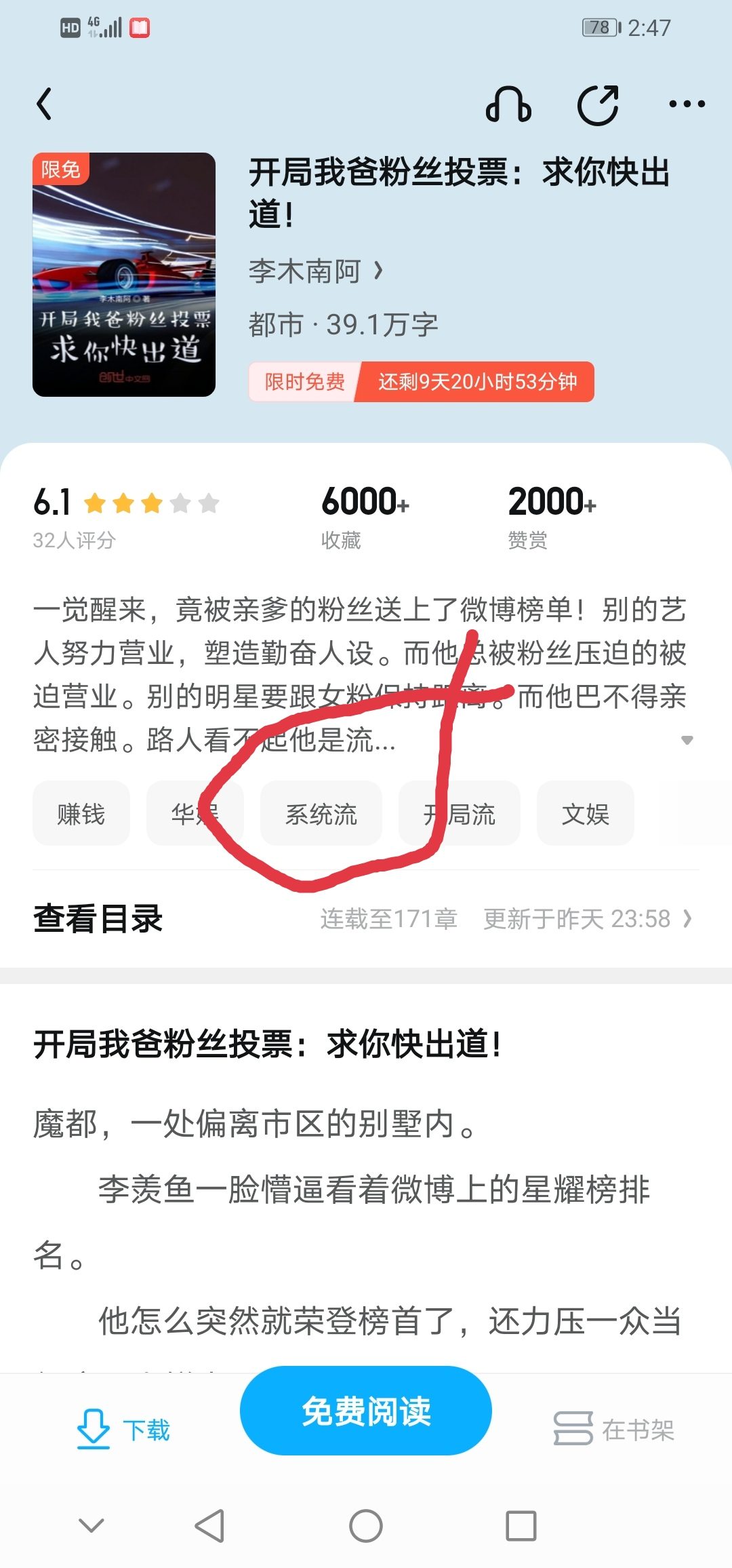The height and width of the screenshot is (1568, 732).
Task: Select the 赚钱 tag
Action: 81,813
